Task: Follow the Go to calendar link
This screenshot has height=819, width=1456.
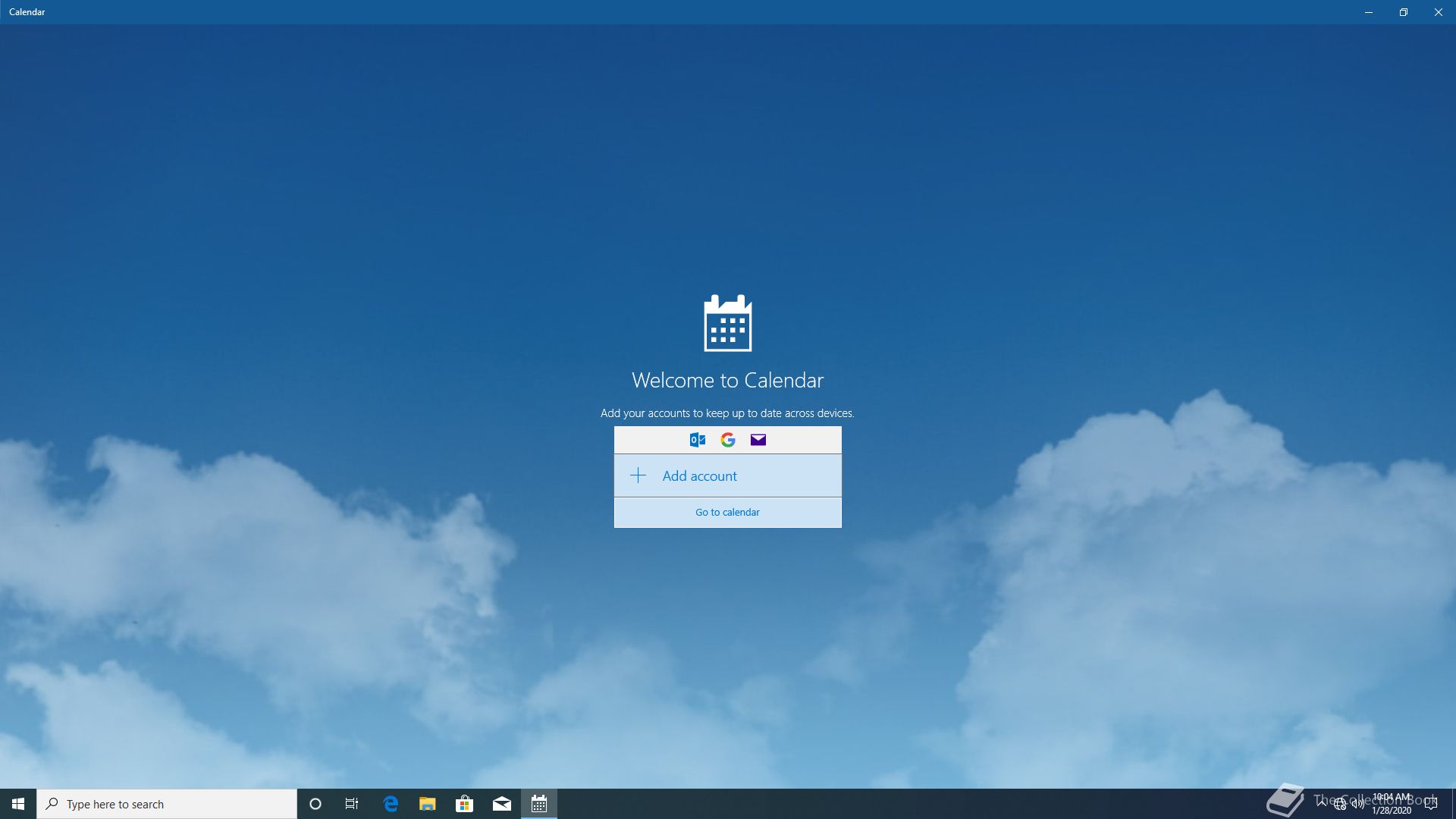Action: tap(727, 513)
